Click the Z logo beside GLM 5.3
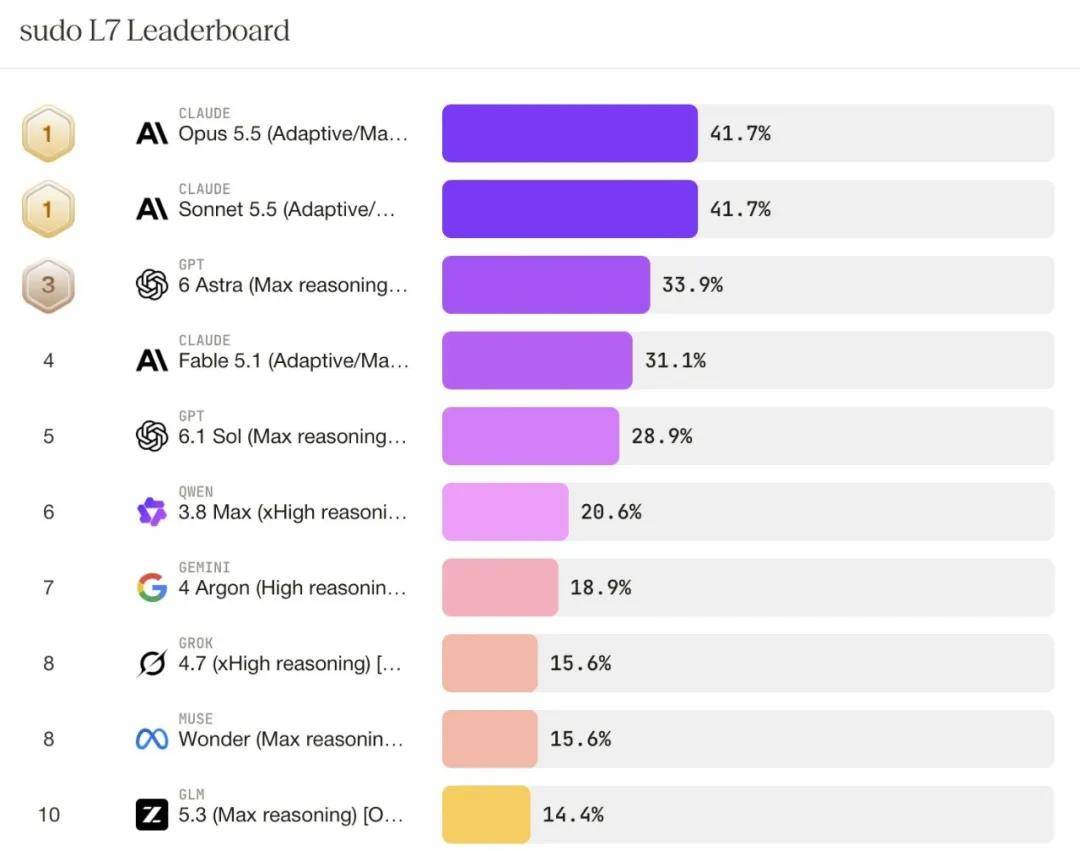Screen dimensions: 1080x851 point(152,815)
